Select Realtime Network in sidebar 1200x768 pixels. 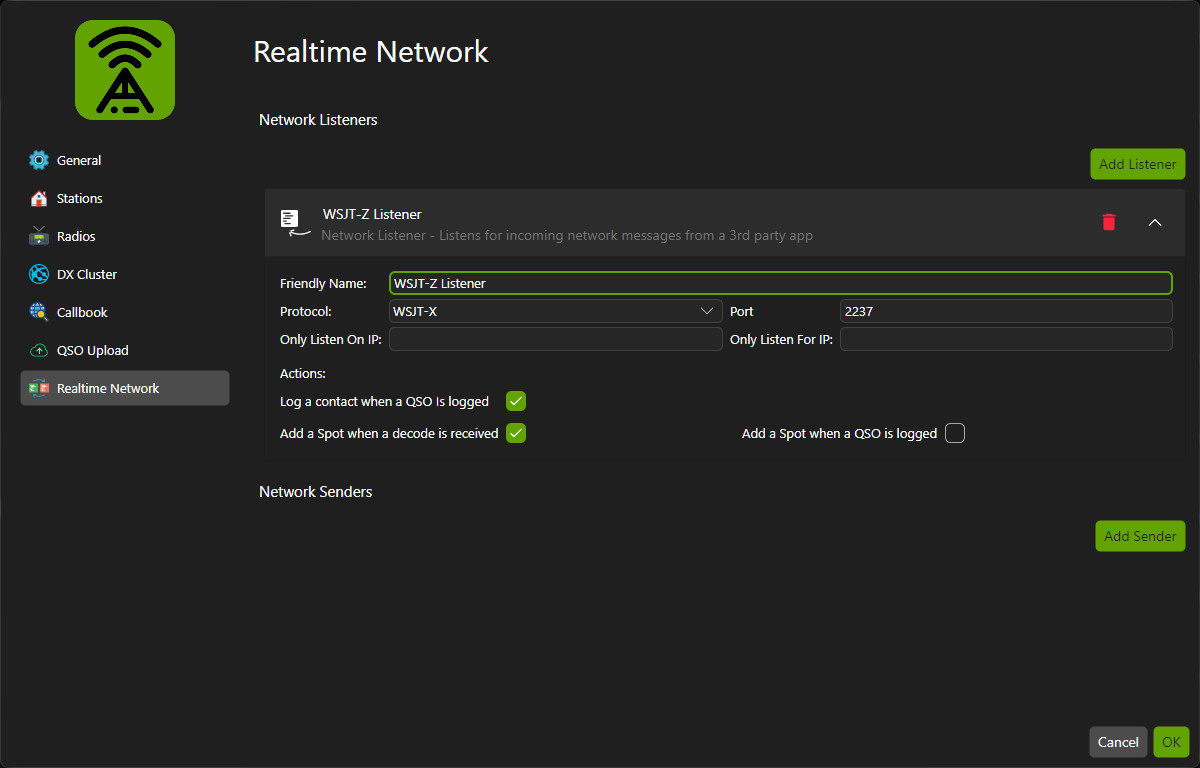click(x=125, y=388)
